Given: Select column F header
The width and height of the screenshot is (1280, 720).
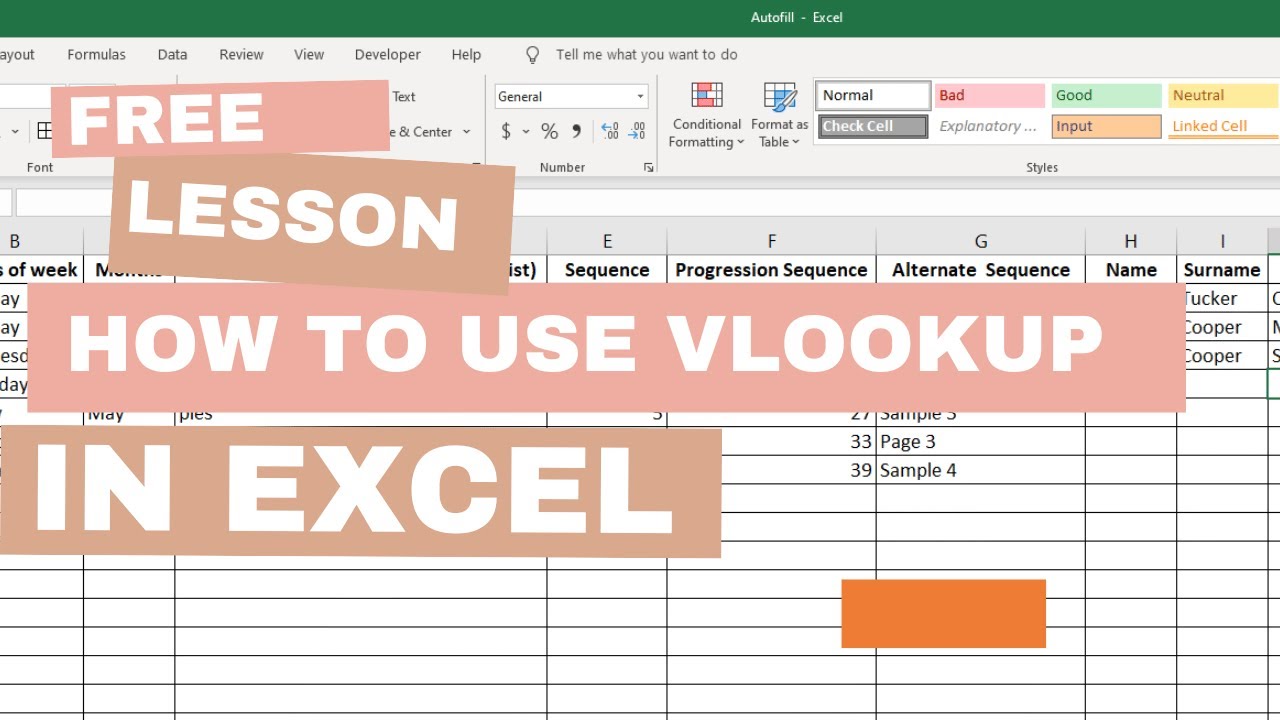Looking at the screenshot, I should point(771,241).
